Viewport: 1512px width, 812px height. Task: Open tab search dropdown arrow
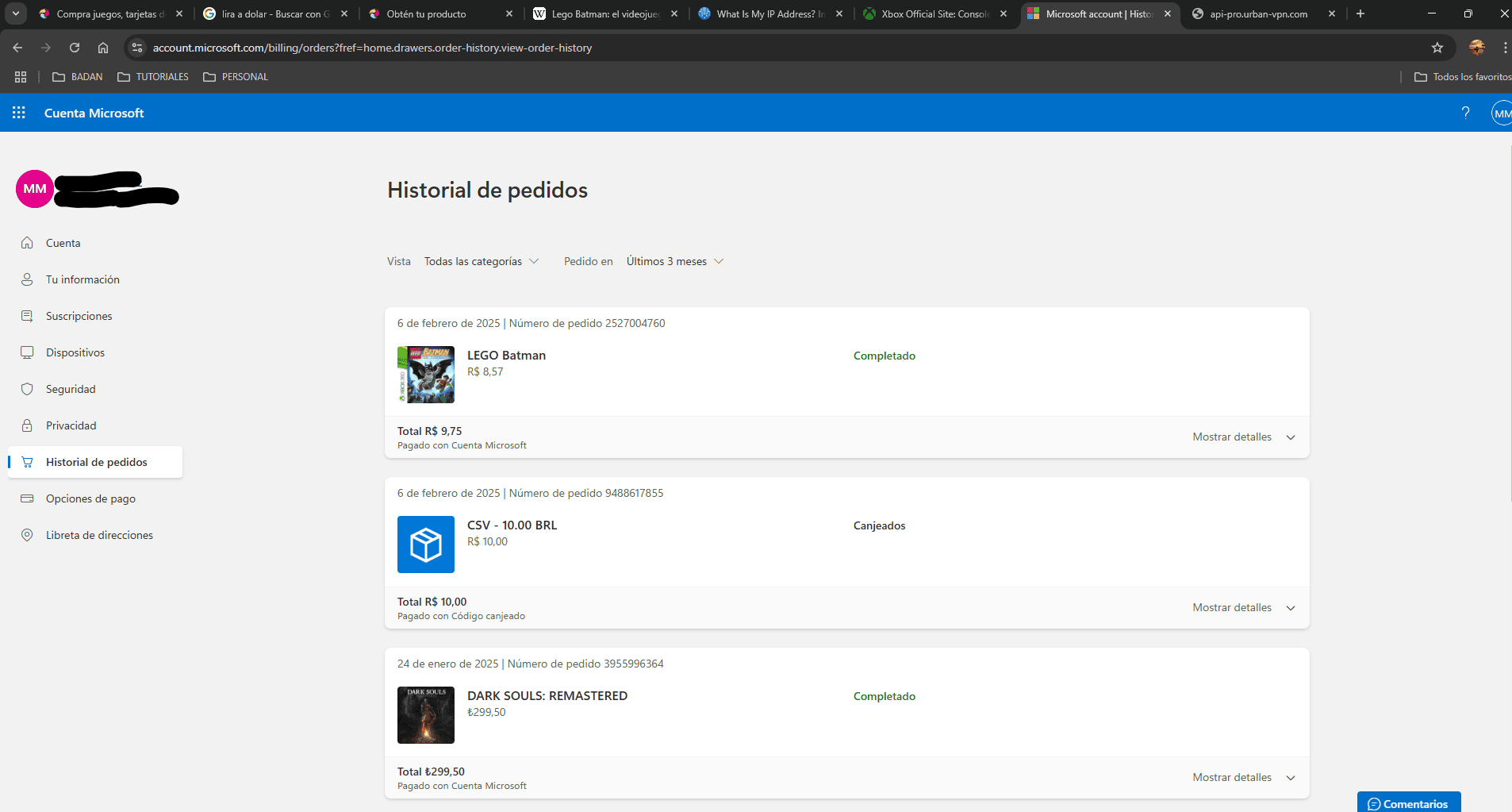(x=16, y=13)
